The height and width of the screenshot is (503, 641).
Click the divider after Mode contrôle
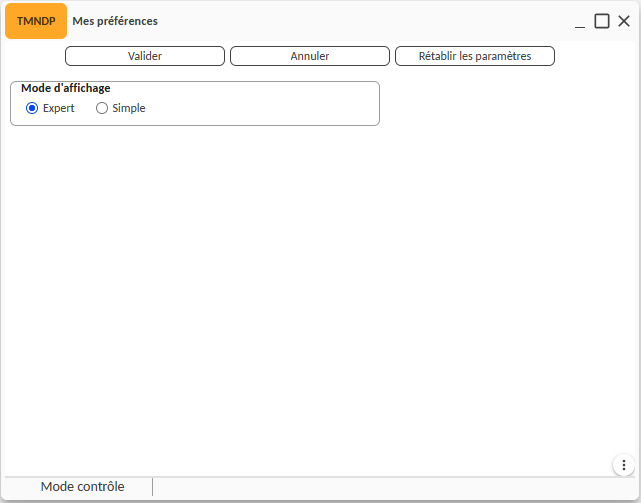(152, 487)
